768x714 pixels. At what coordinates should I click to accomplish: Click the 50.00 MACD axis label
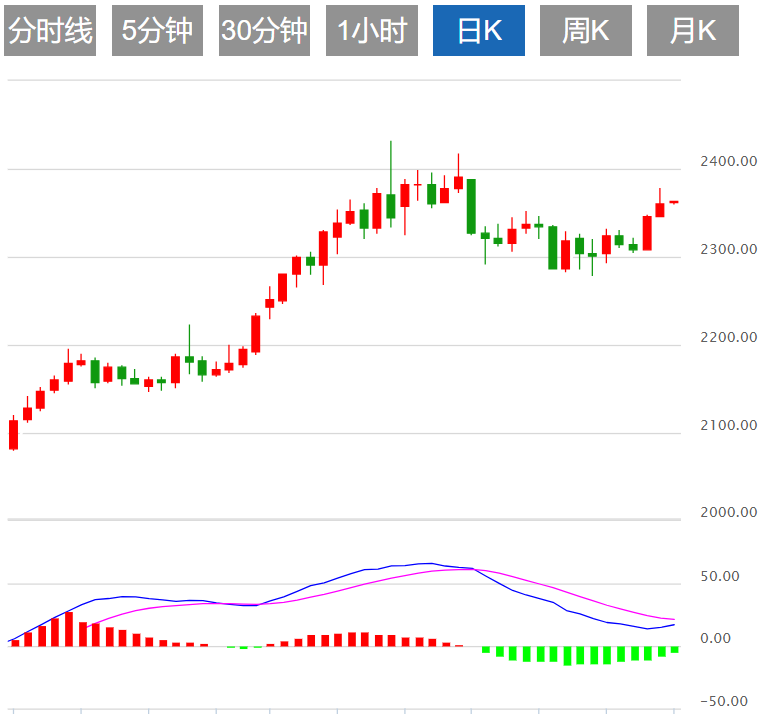coord(720,576)
